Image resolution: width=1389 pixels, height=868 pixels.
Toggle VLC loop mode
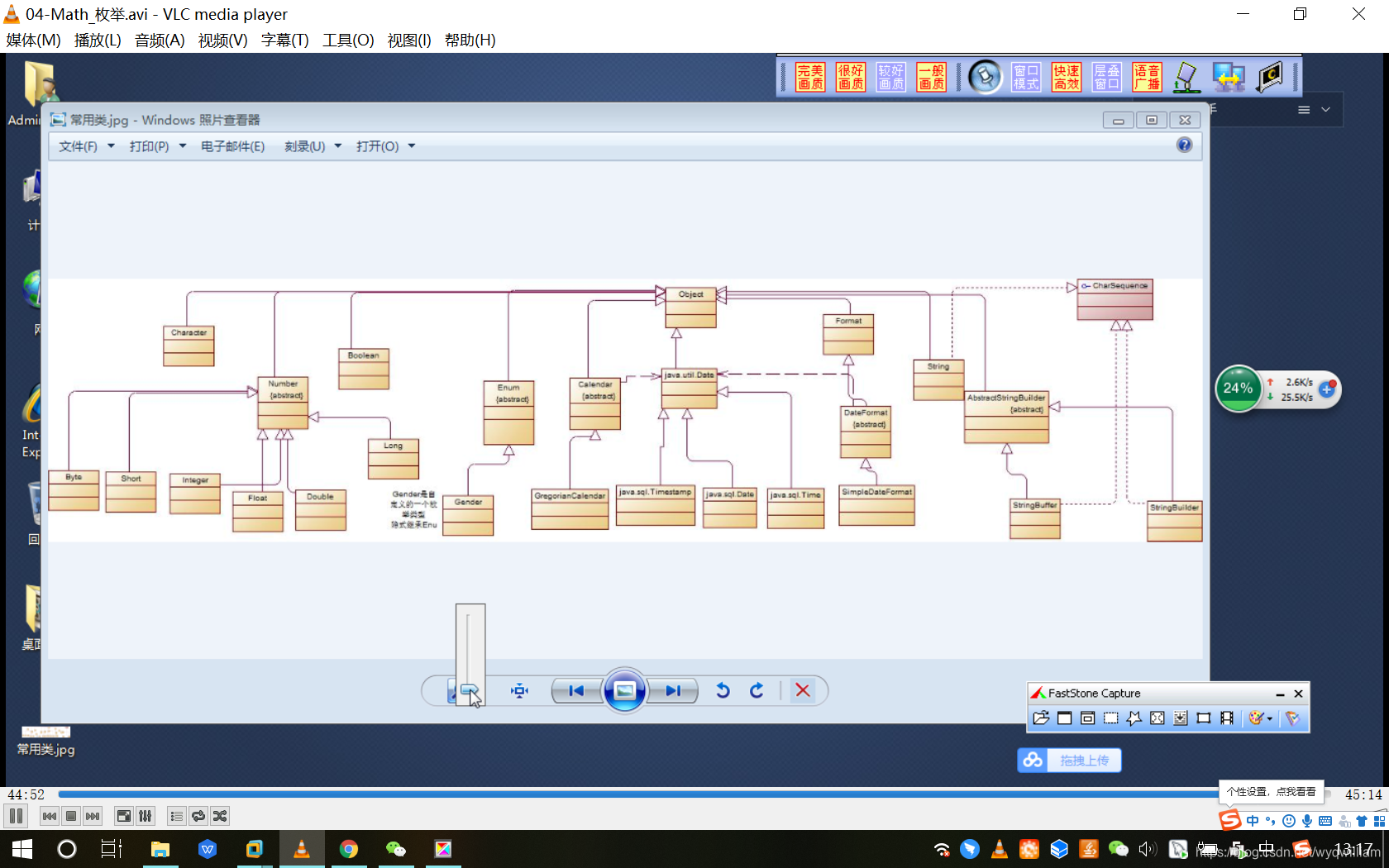click(198, 816)
